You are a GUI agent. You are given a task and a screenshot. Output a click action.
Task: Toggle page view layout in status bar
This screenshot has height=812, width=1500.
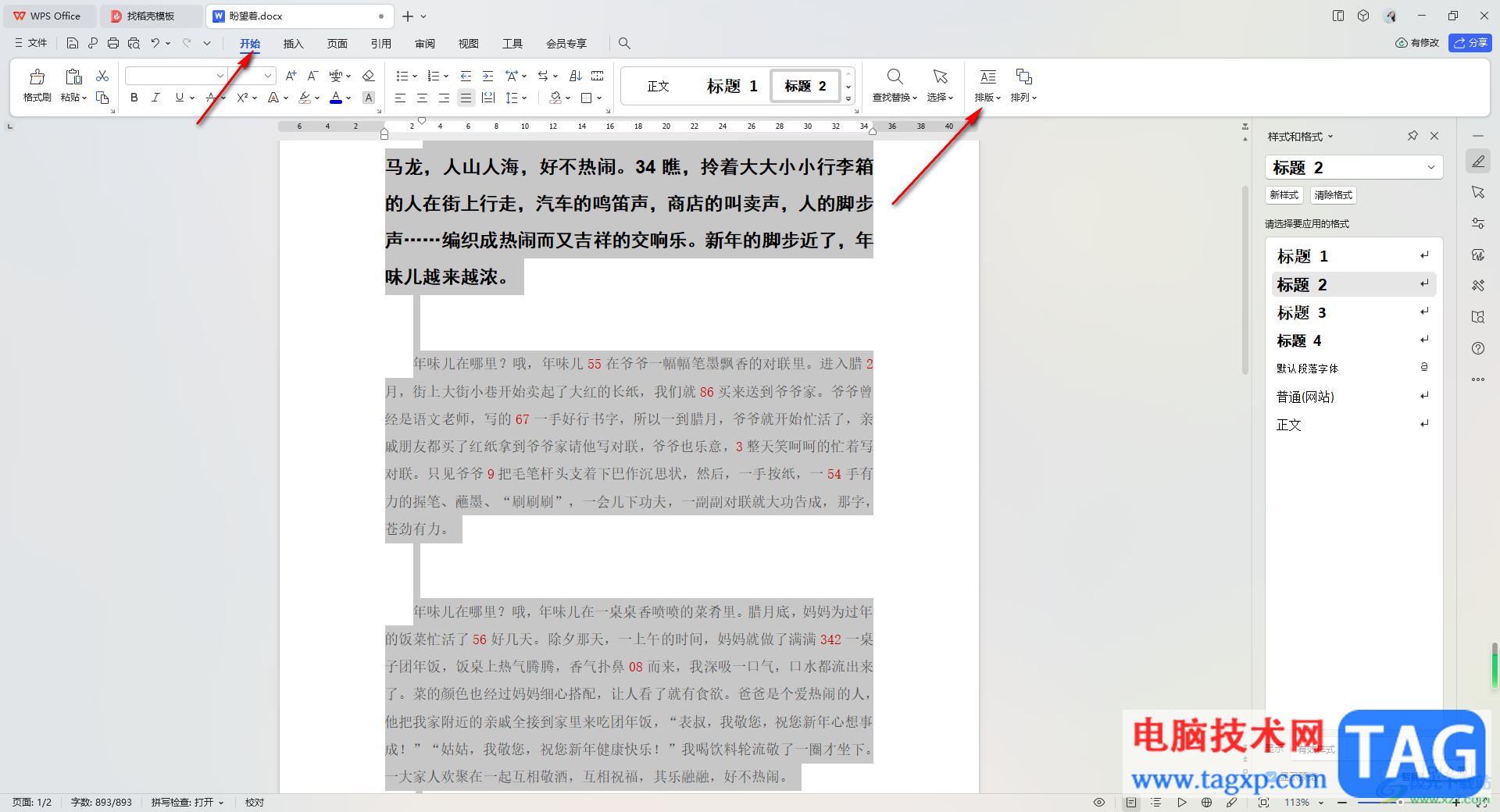(x=1131, y=802)
